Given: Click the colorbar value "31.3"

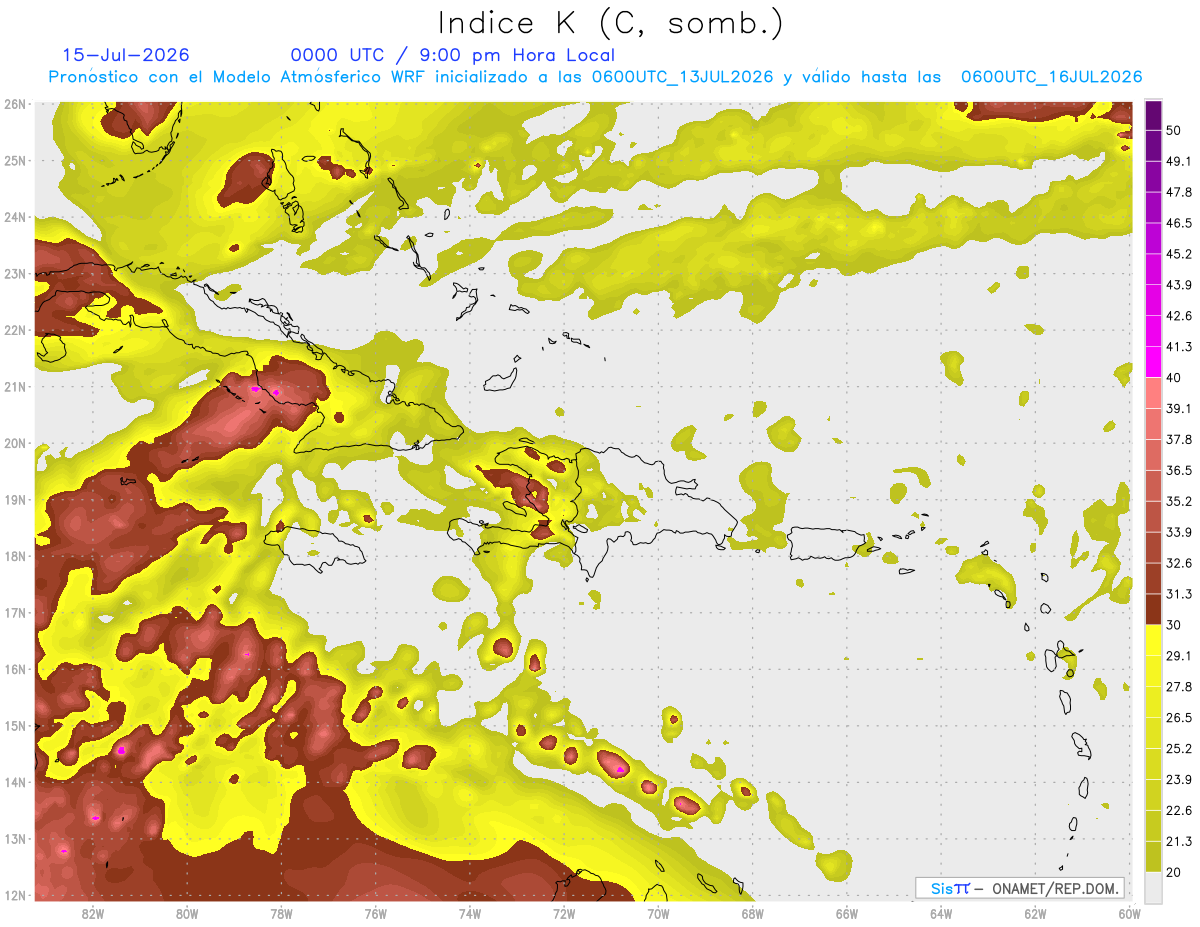Looking at the screenshot, I should click(x=1178, y=594).
